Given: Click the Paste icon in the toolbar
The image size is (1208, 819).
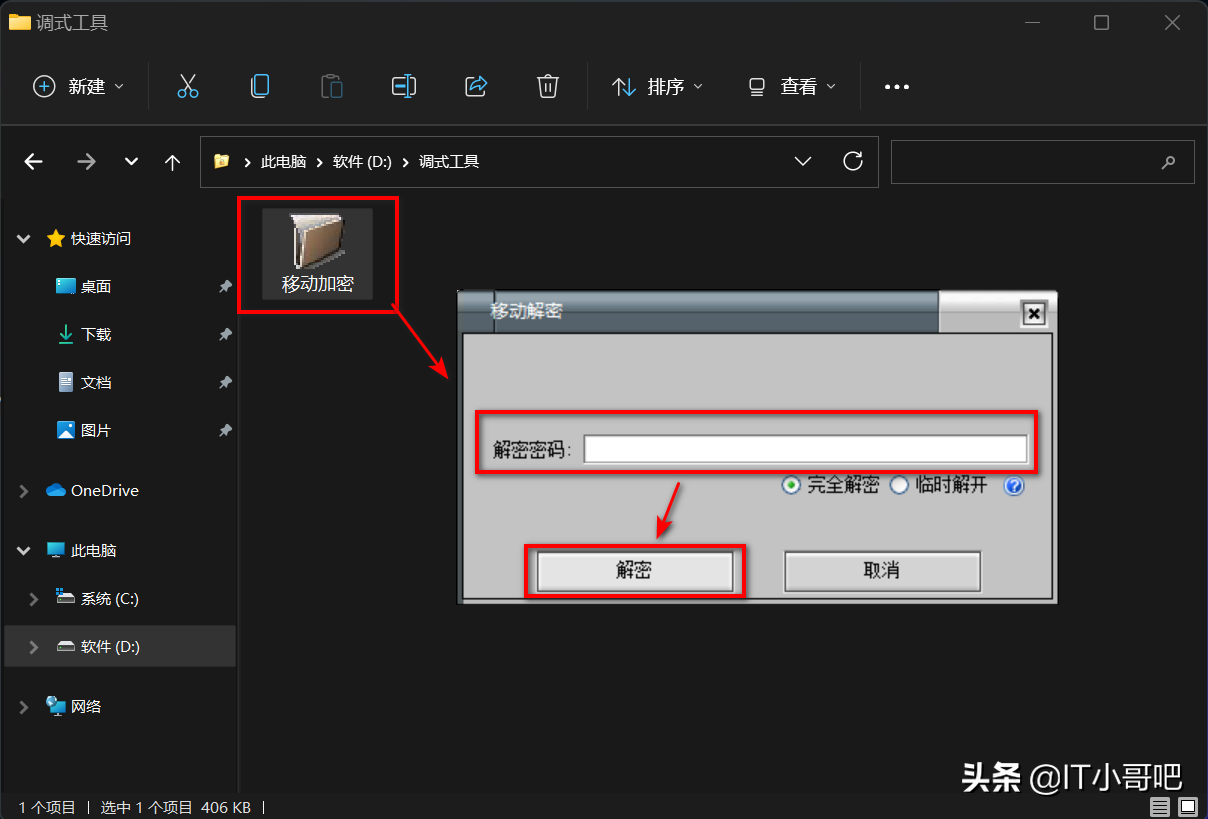Looking at the screenshot, I should pos(332,86).
